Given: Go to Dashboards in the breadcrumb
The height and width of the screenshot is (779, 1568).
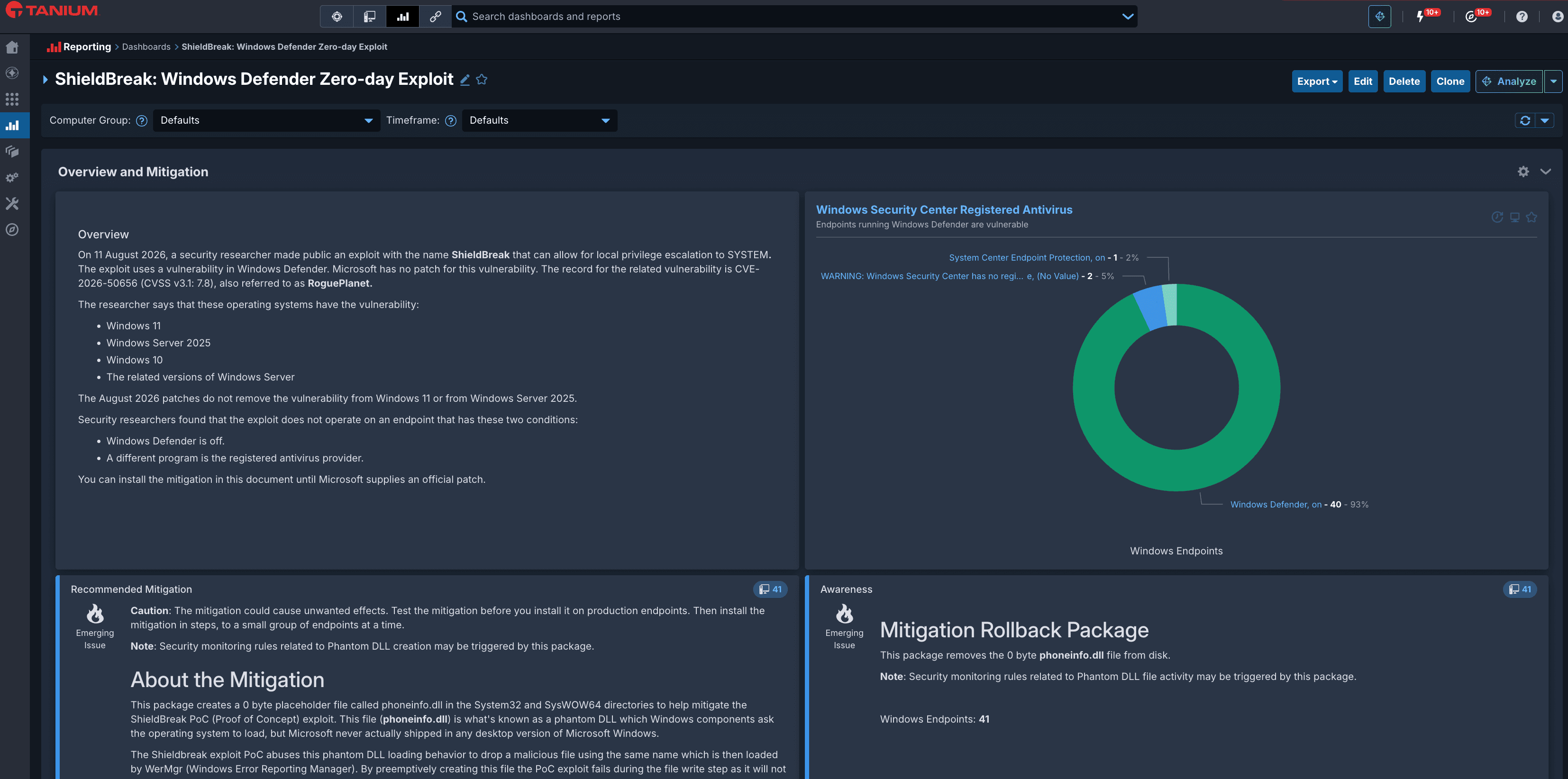Looking at the screenshot, I should [x=146, y=47].
